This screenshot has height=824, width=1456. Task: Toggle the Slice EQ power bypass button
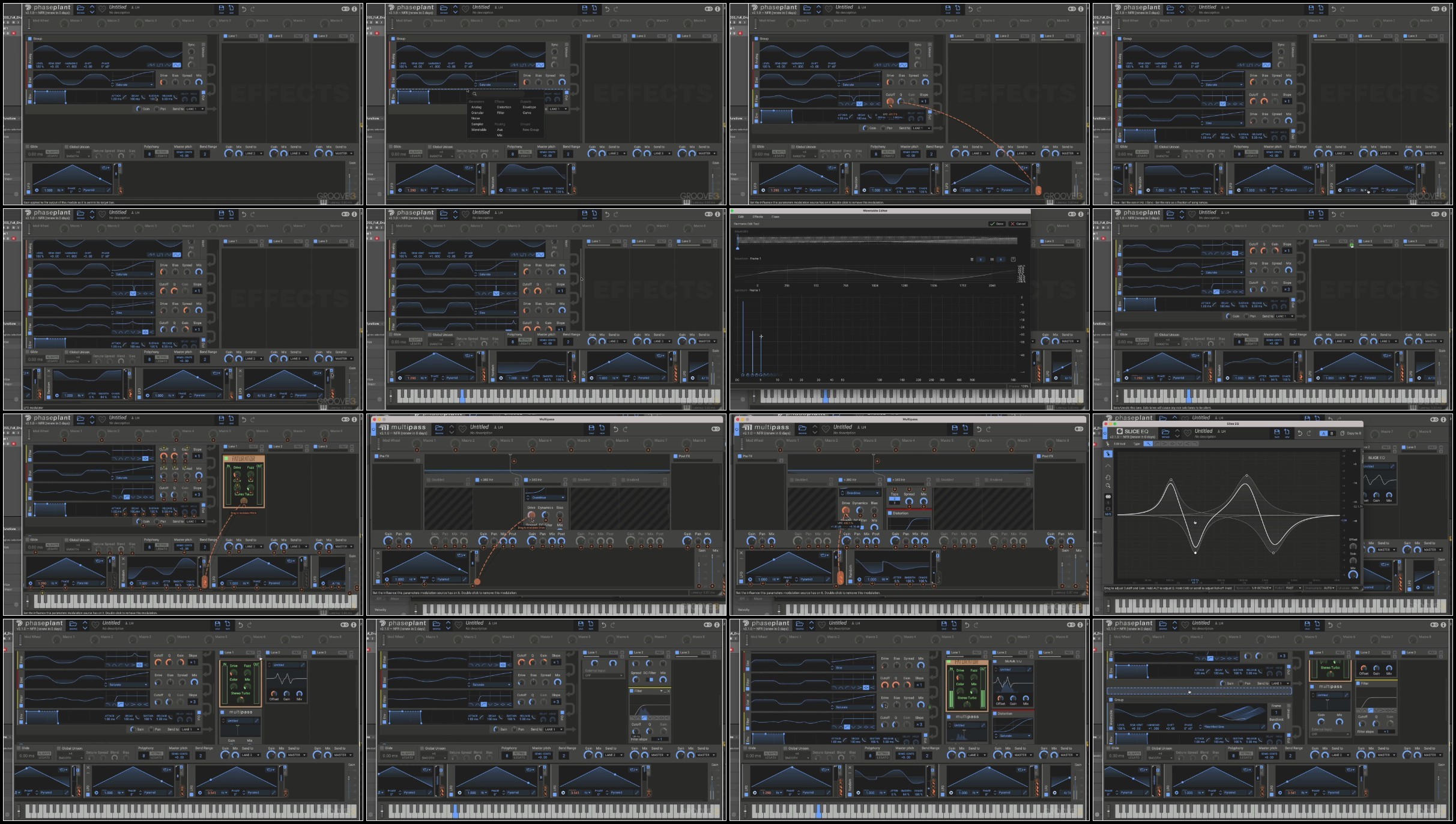tap(1105, 433)
